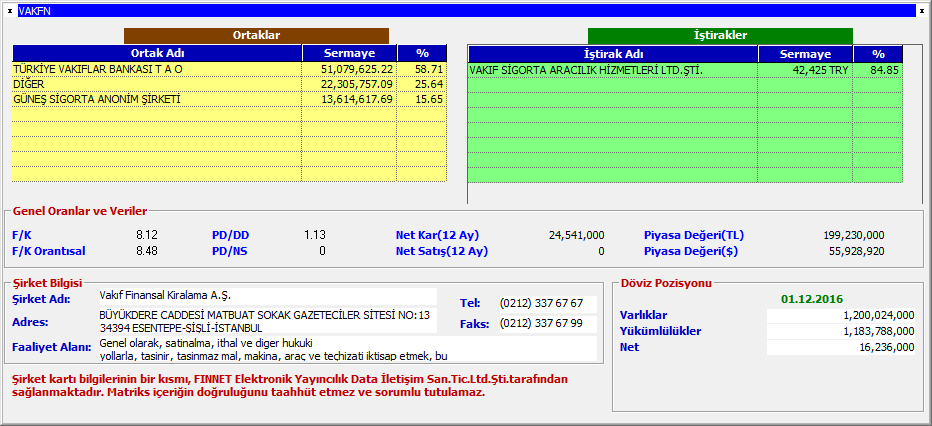Click the % header in the Ortaklar table
Screen dimensions: 932x426
[x=422, y=53]
